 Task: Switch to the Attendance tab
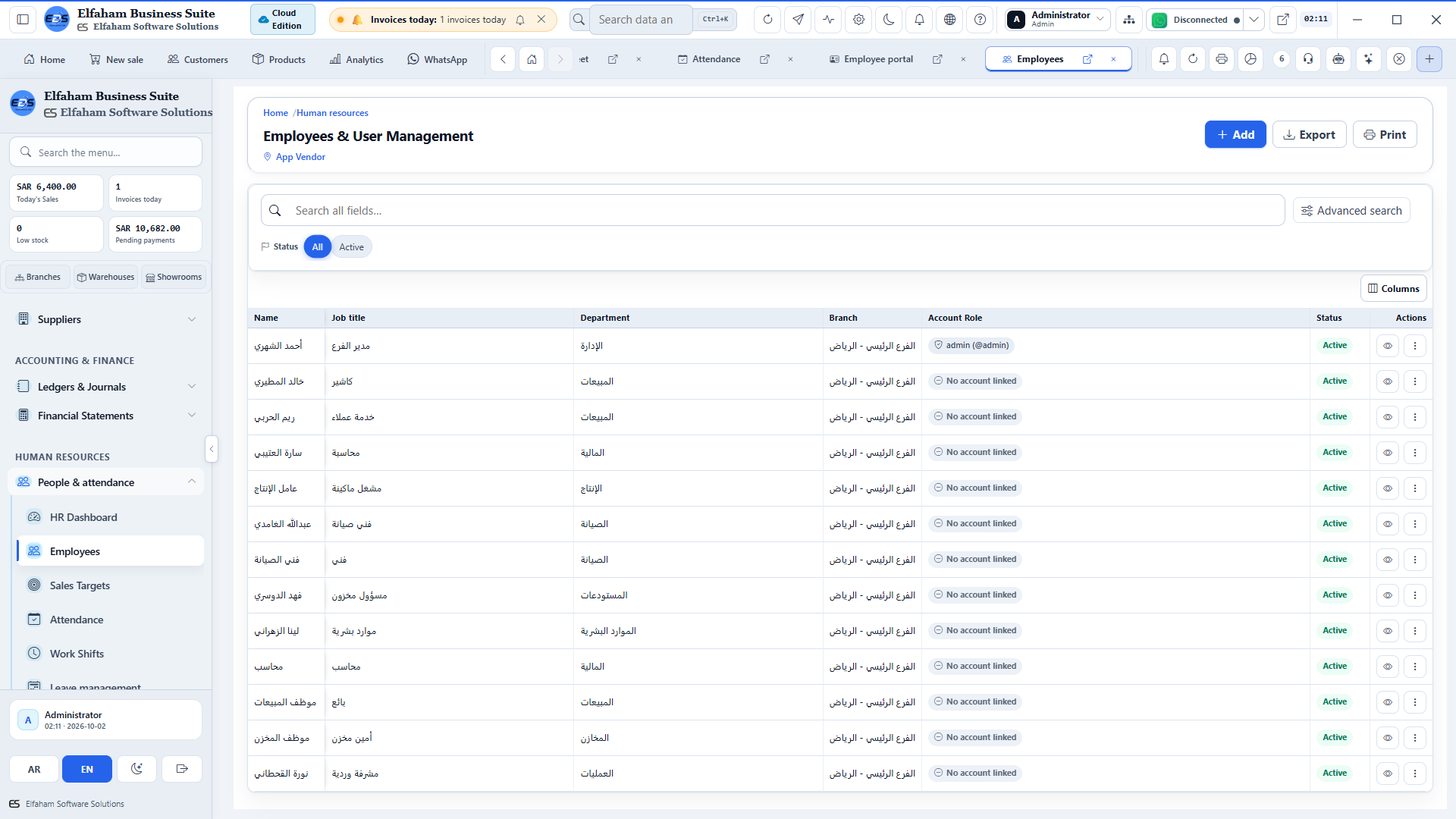pos(716,59)
